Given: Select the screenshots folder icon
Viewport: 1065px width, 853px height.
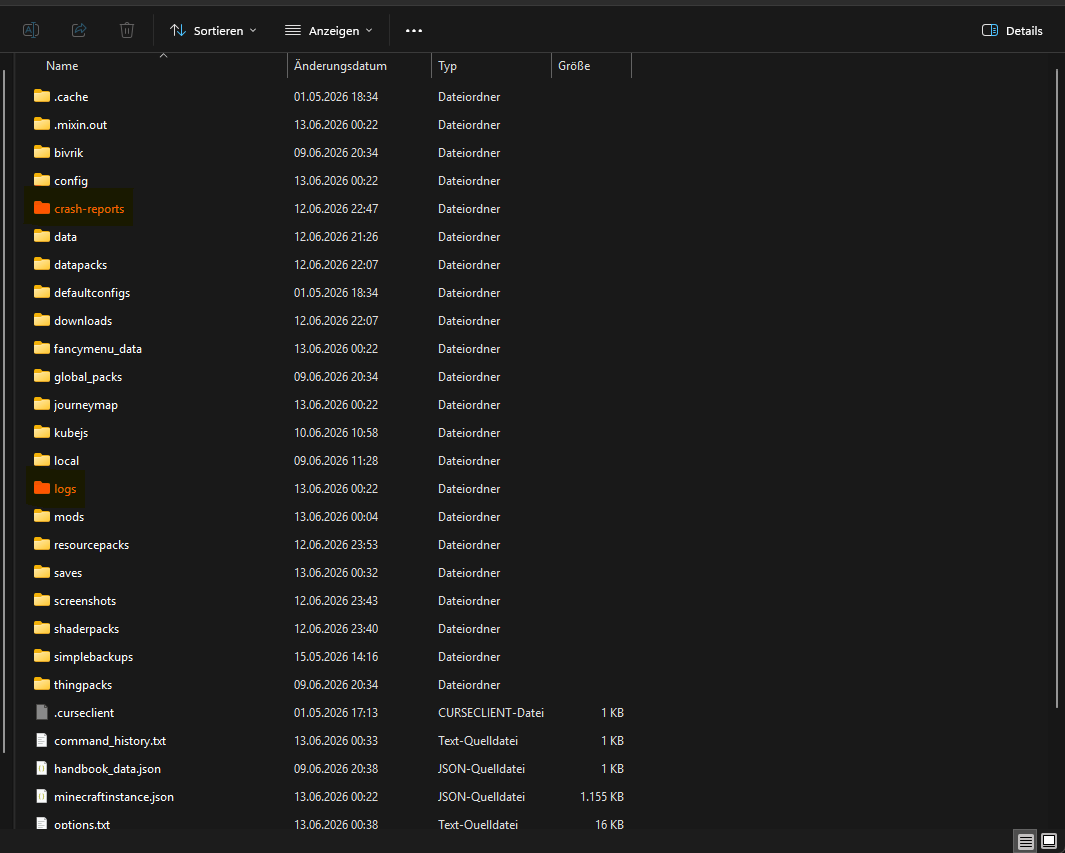Looking at the screenshot, I should coord(42,600).
